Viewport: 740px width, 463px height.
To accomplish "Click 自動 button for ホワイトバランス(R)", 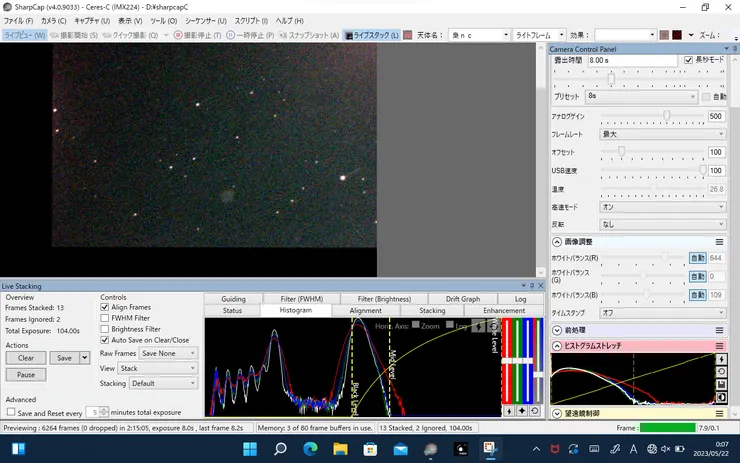I will click(x=698, y=258).
